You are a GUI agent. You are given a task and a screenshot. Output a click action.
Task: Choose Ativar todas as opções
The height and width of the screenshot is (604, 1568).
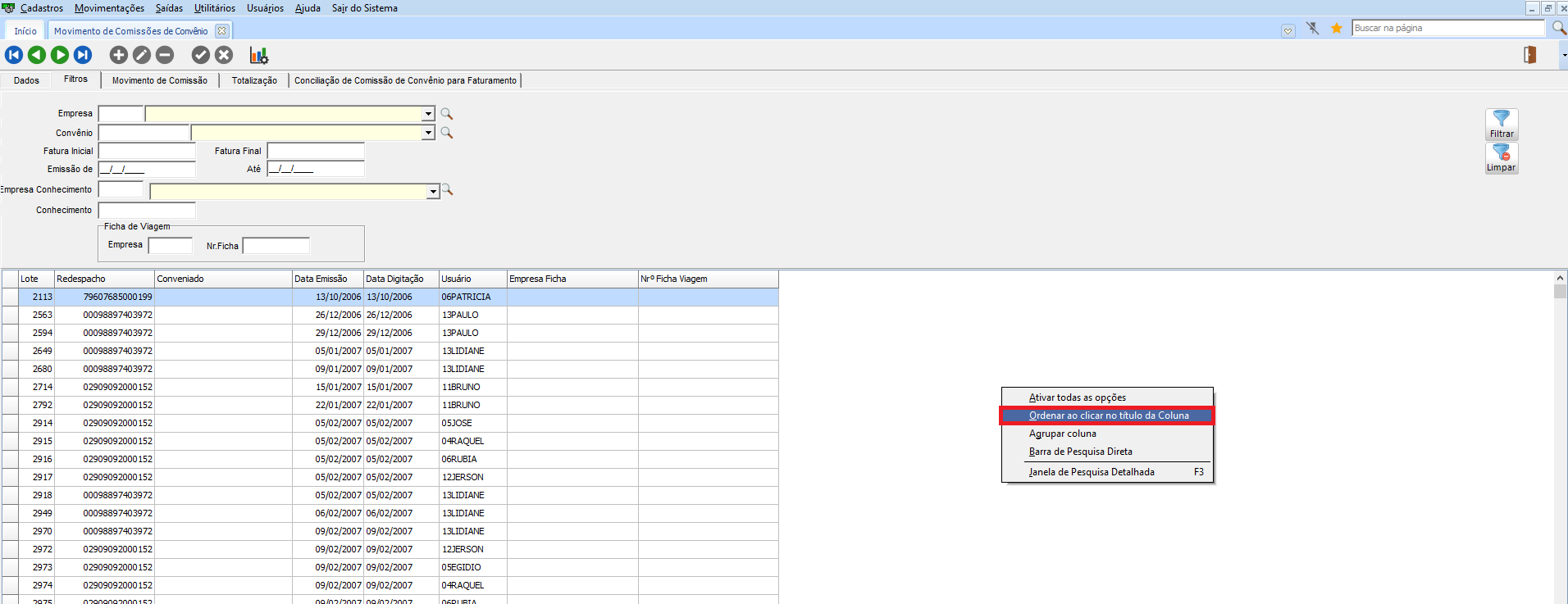[x=1107, y=397]
